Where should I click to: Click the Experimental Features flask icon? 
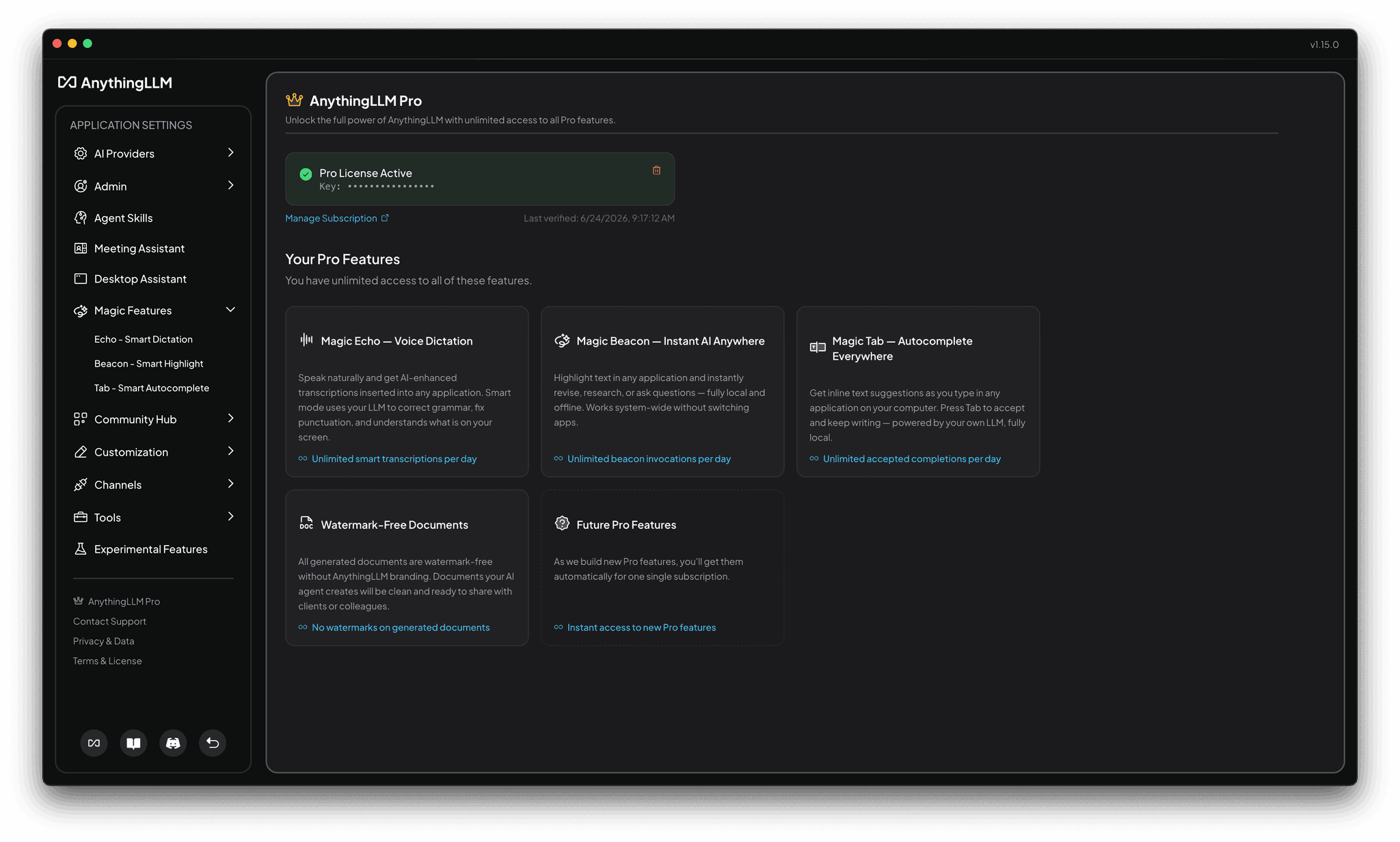coord(81,549)
